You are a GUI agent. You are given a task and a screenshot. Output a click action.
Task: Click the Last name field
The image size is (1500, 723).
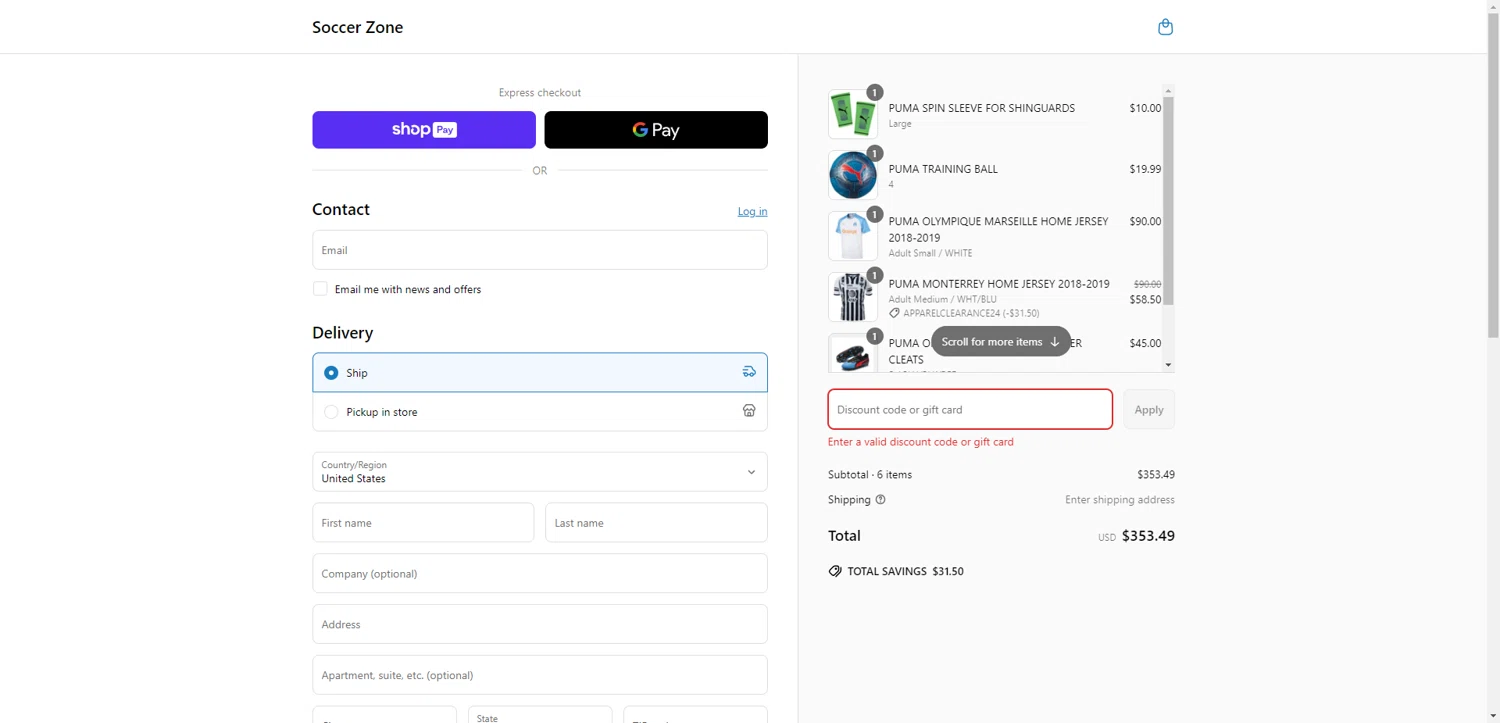point(656,523)
